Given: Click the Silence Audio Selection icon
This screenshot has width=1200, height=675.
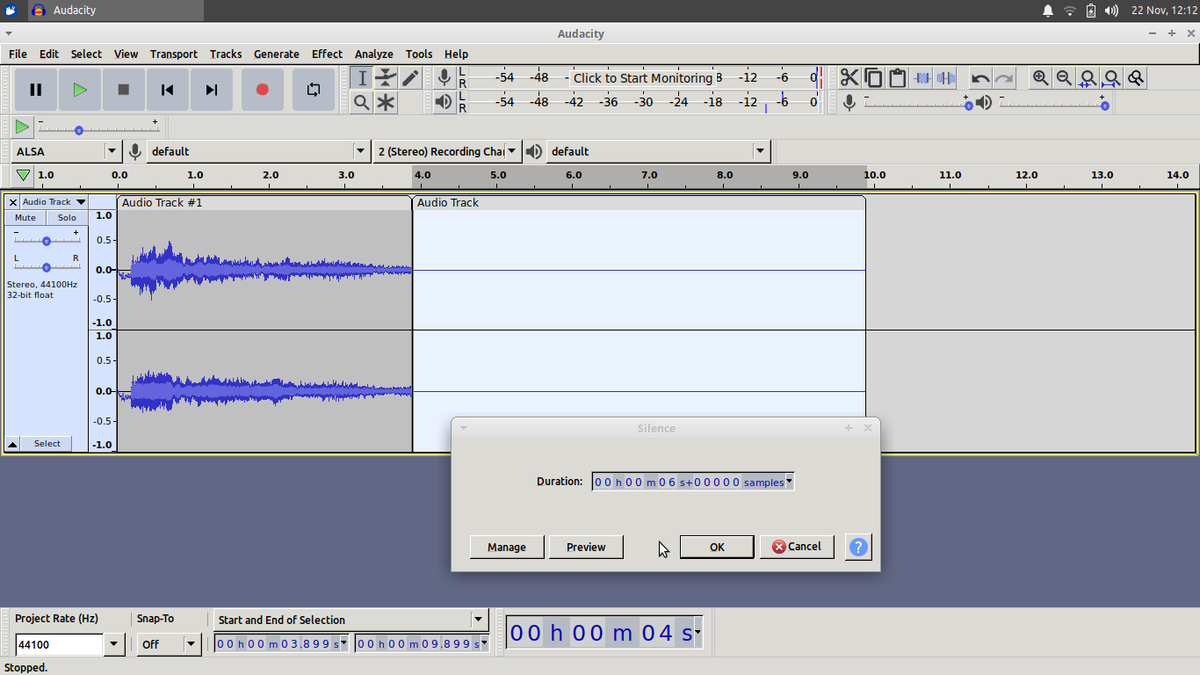Looking at the screenshot, I should (x=945, y=77).
